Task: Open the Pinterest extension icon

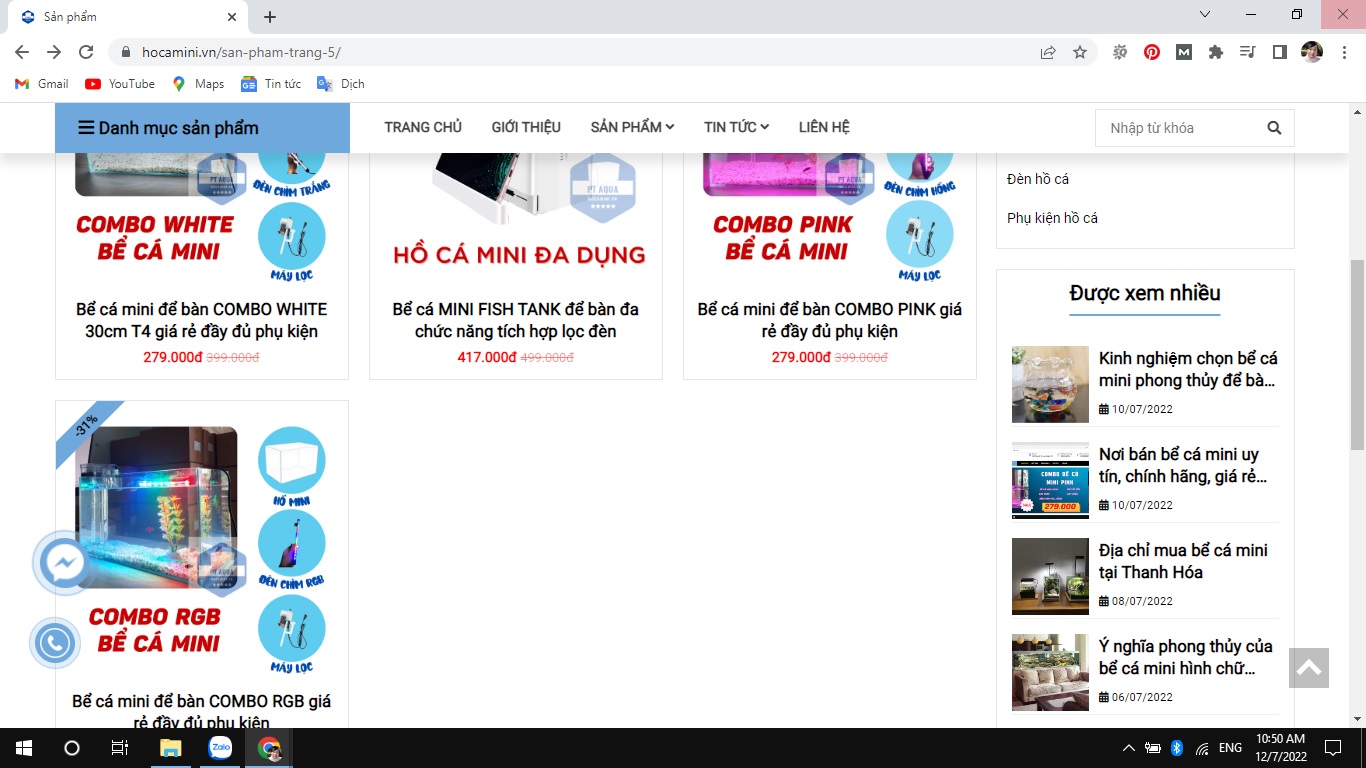Action: coord(1152,52)
